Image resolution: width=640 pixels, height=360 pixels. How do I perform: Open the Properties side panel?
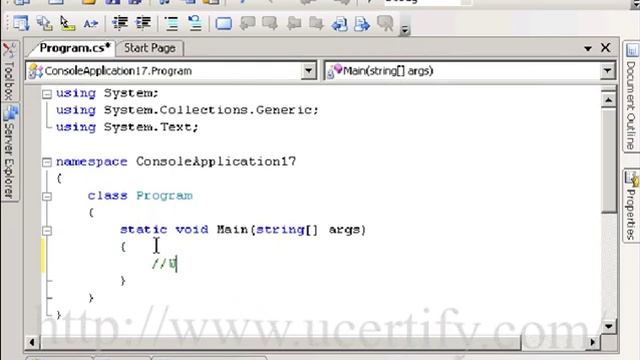(631, 206)
